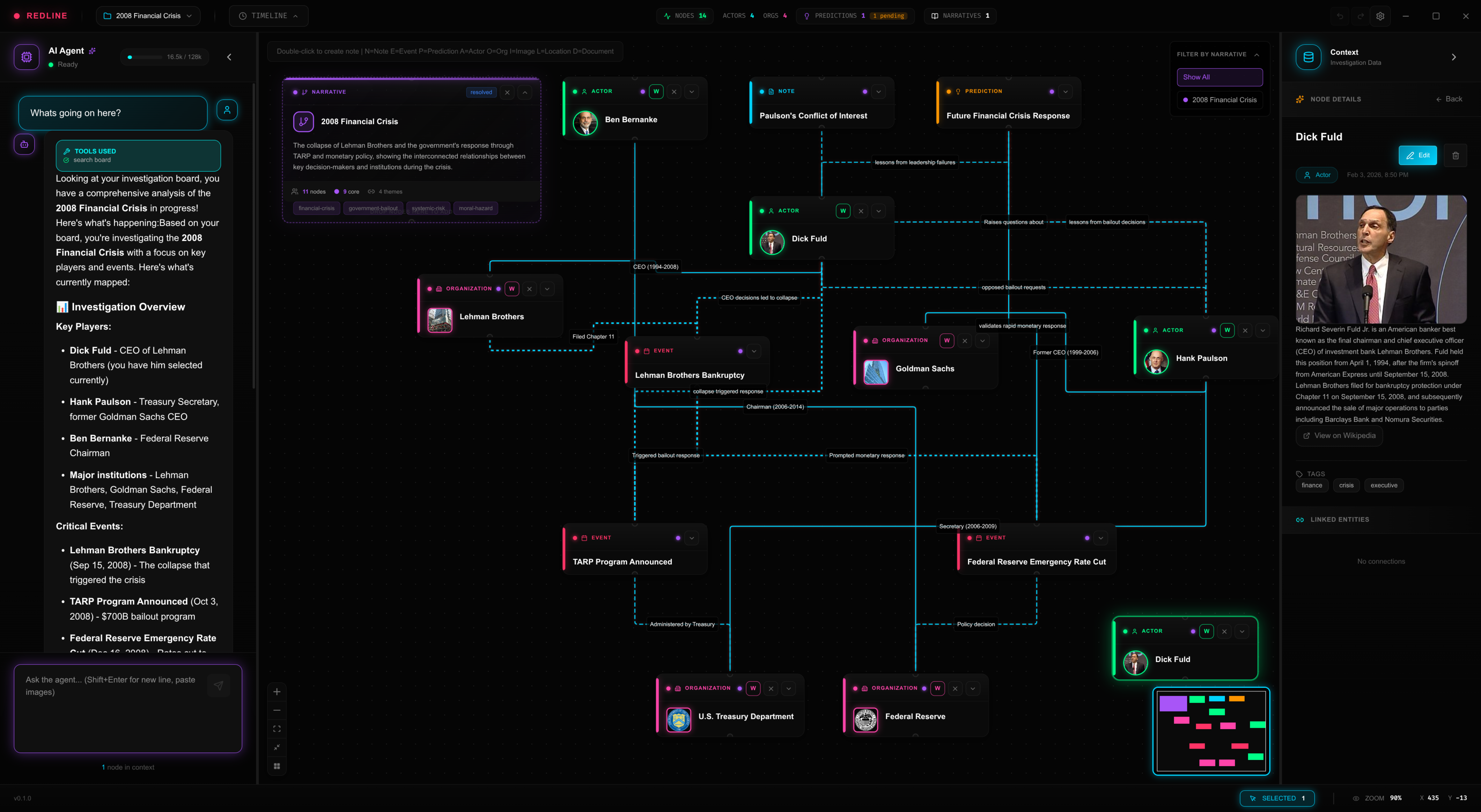Open the 2008 Financial Crisis project dropdown
Image resolution: width=1481 pixels, height=812 pixels.
tap(148, 16)
